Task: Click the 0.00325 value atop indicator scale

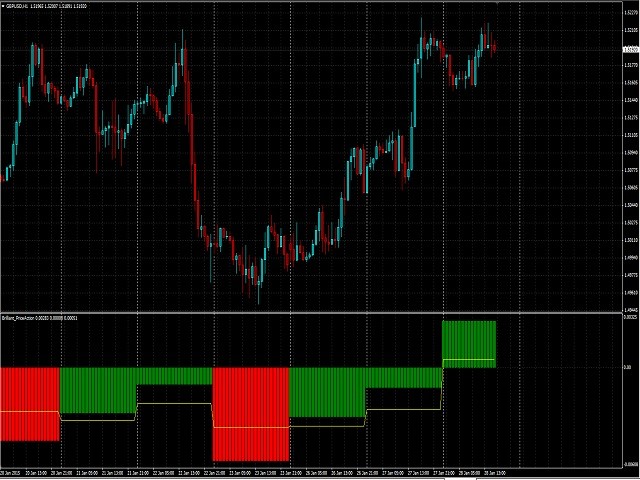Action: tap(631, 317)
